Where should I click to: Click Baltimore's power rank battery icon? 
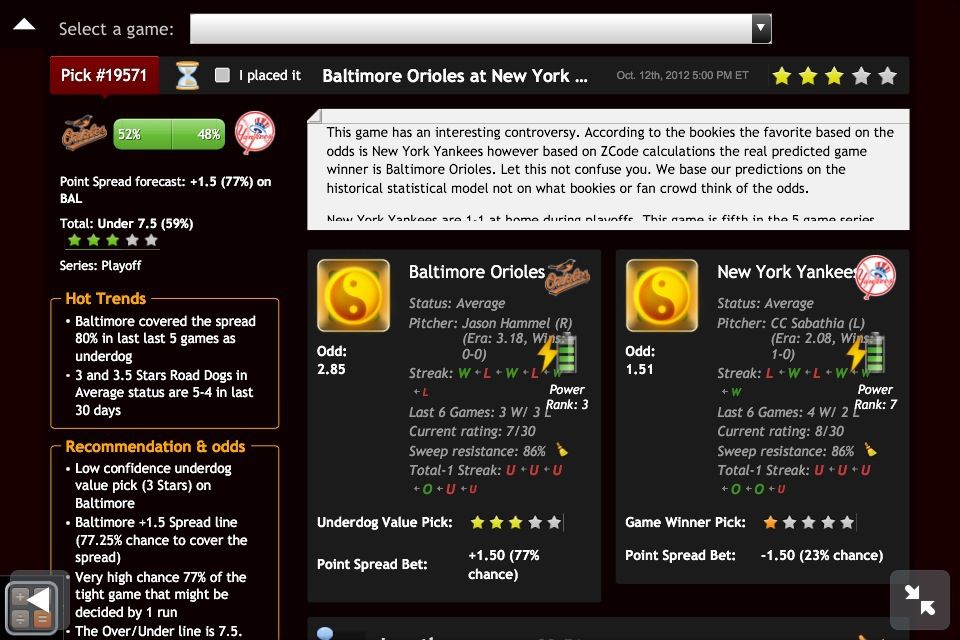557,353
